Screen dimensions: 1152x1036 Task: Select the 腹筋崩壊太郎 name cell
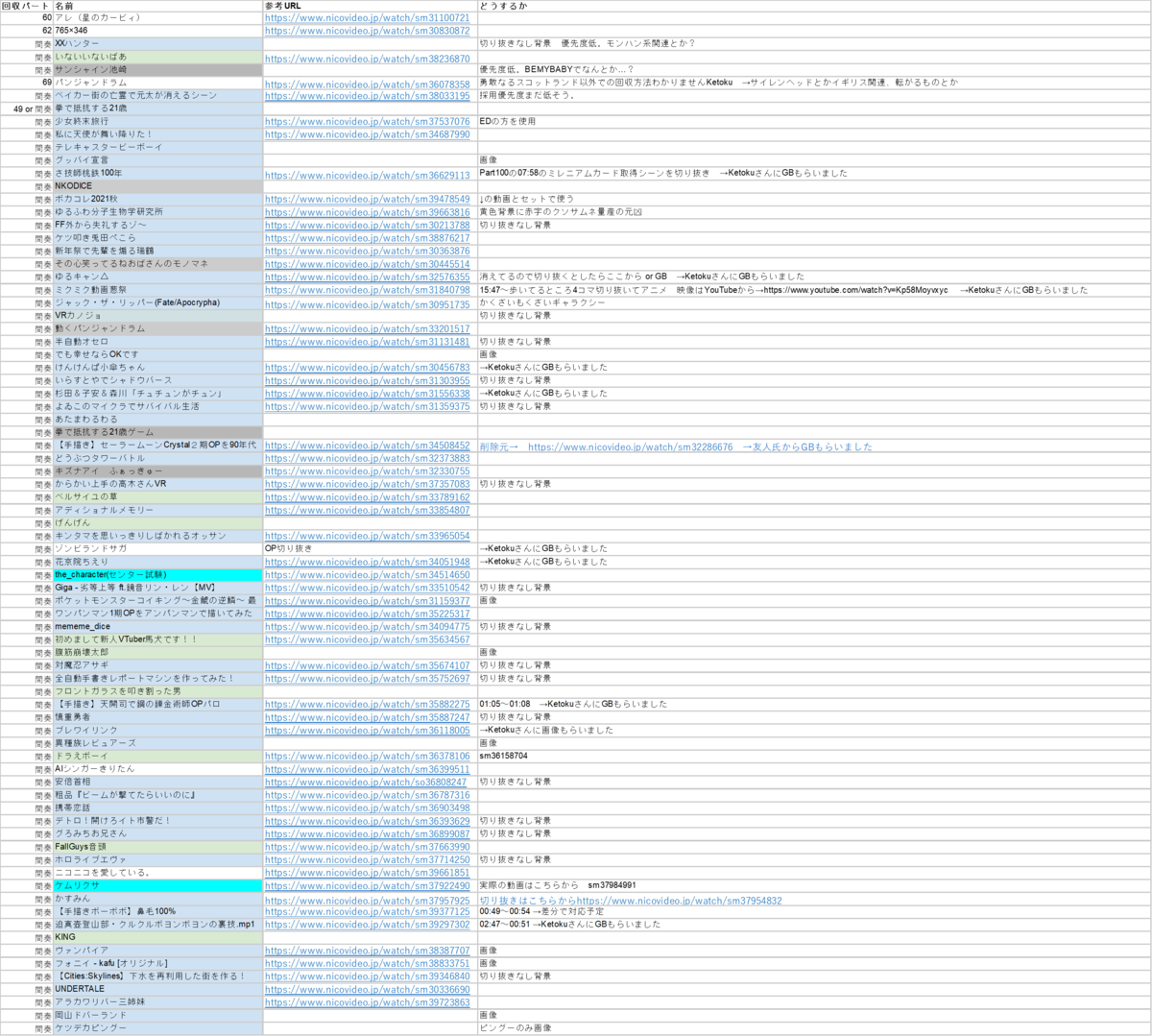(x=157, y=653)
